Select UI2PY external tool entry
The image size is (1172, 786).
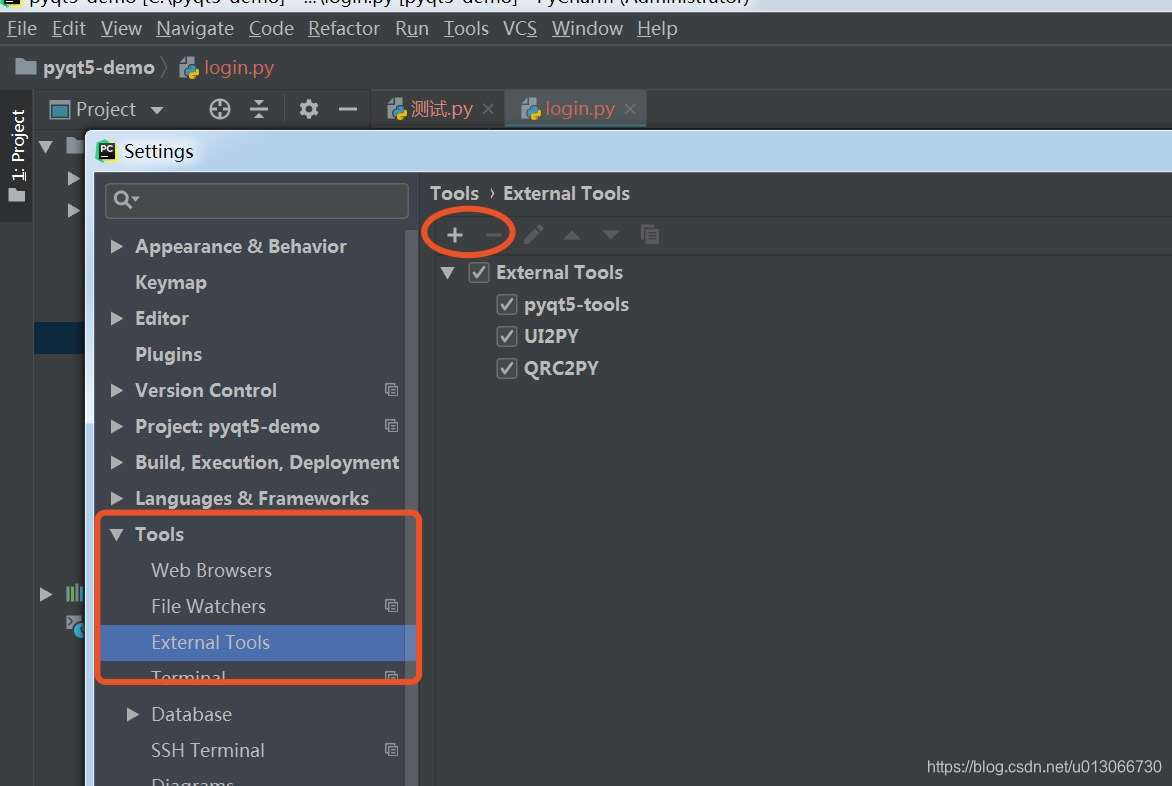pos(552,336)
